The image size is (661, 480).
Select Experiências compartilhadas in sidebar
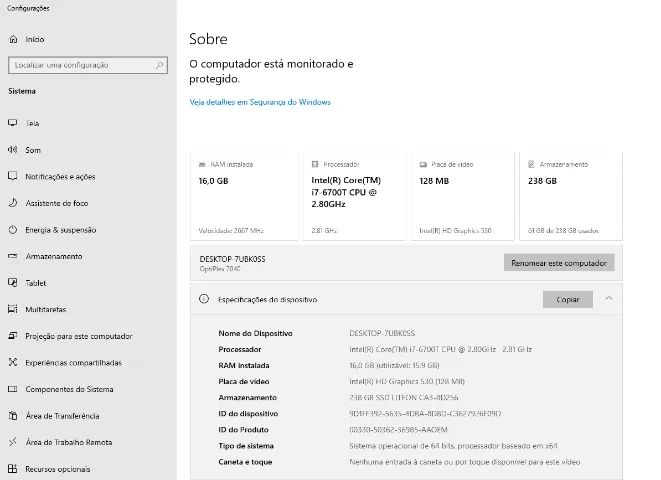coord(73,363)
